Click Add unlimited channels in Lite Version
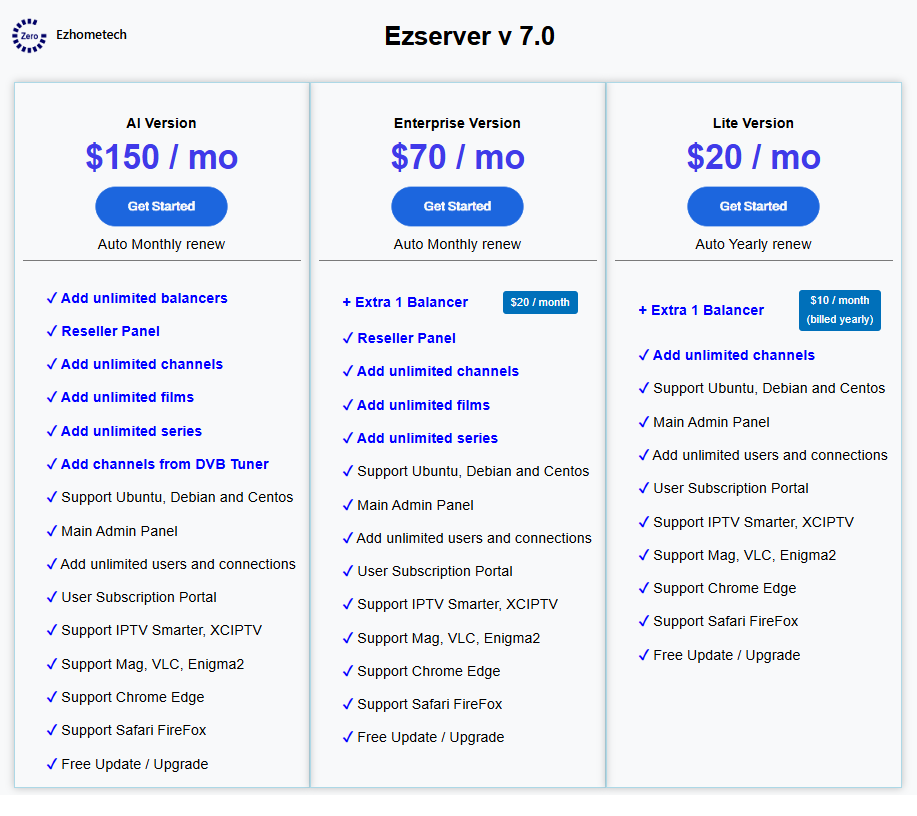917x816 pixels. (x=734, y=356)
